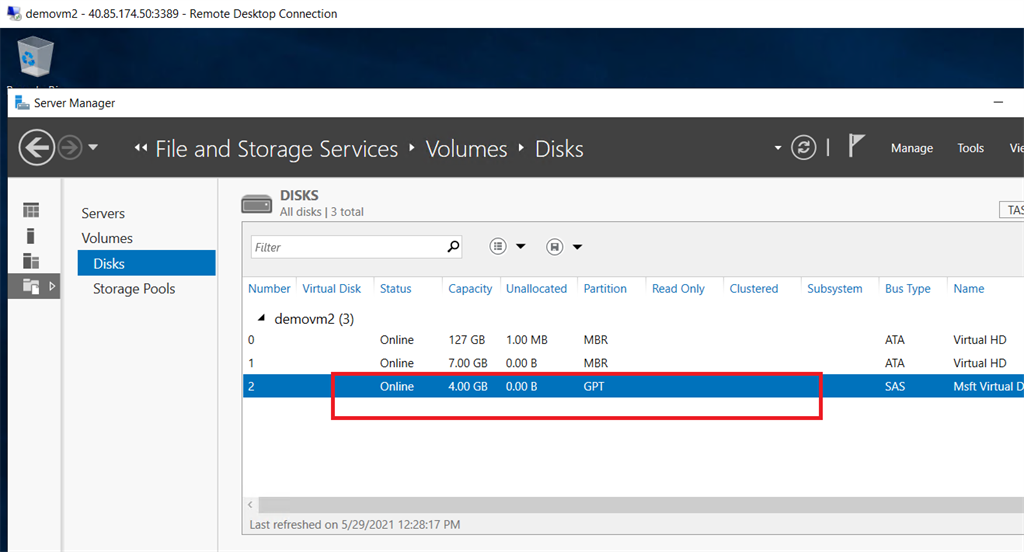The height and width of the screenshot is (552, 1024).
Task: Select disk 2 row with 4.00 GB
Action: click(633, 386)
